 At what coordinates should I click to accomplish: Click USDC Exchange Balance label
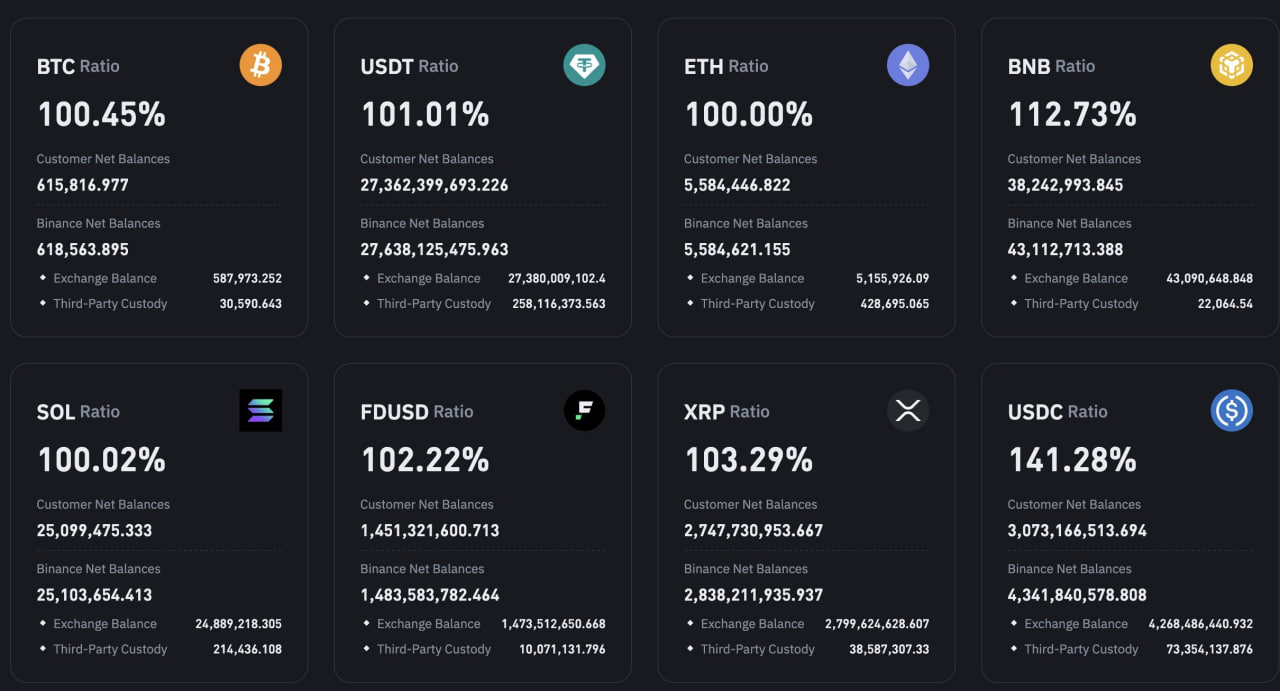click(x=1076, y=624)
